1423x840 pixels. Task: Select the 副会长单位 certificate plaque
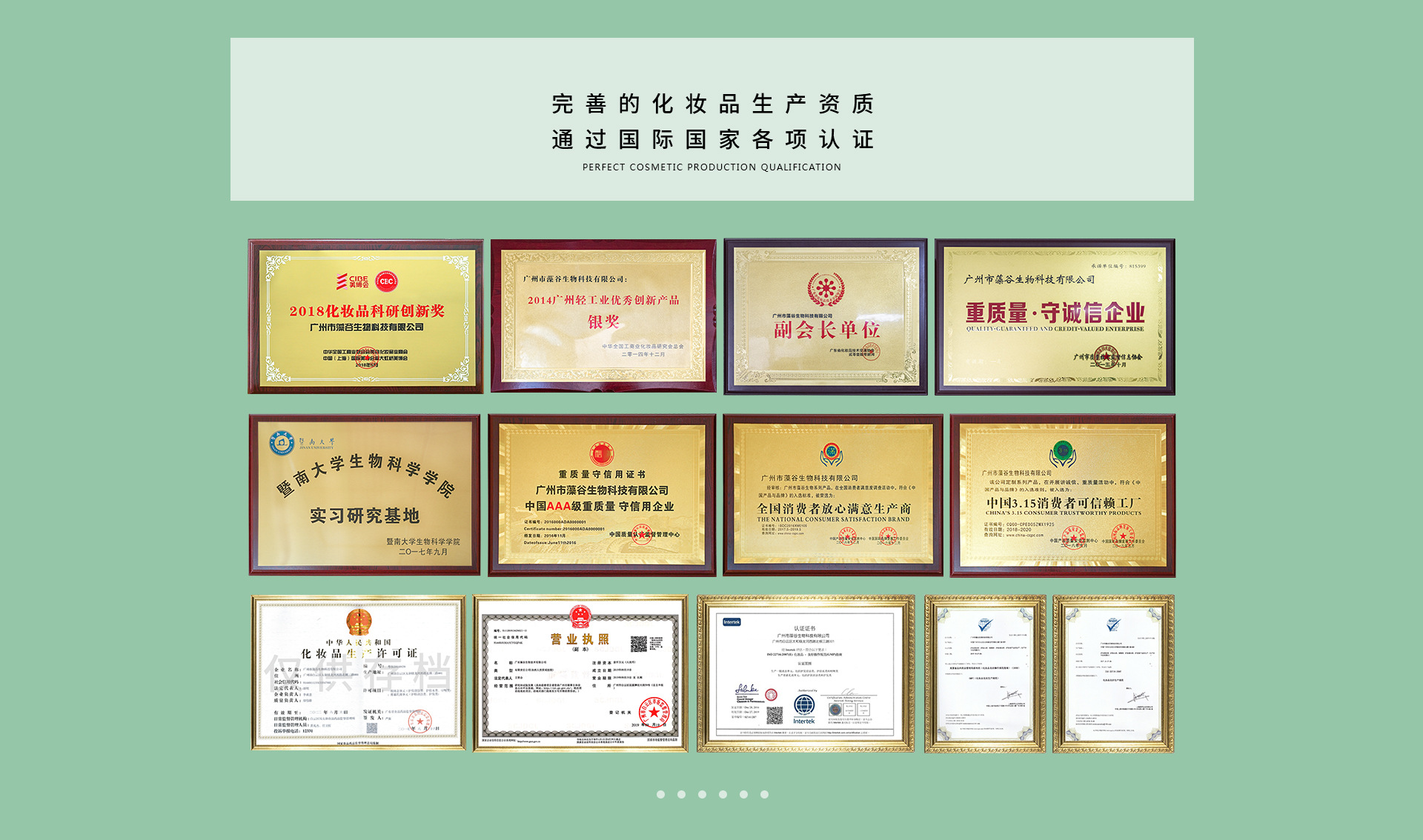point(825,317)
